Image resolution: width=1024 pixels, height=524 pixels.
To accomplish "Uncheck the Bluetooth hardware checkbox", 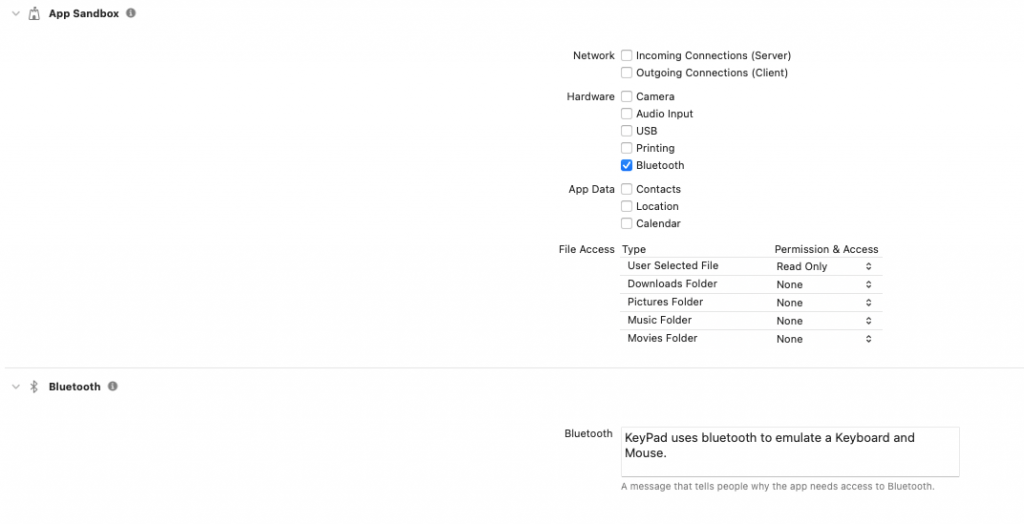I will pyautogui.click(x=627, y=166).
